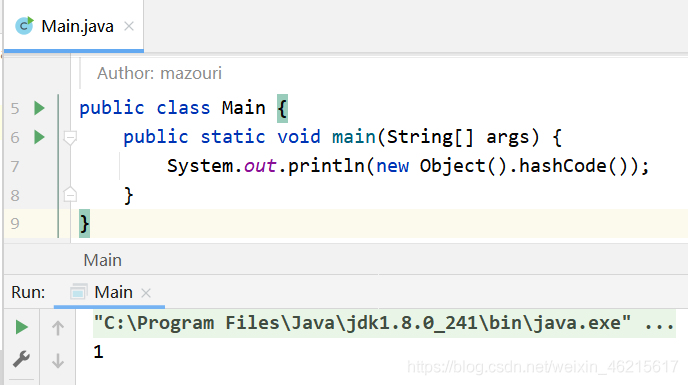Collapse the main method fold marker on line 6

70,138
